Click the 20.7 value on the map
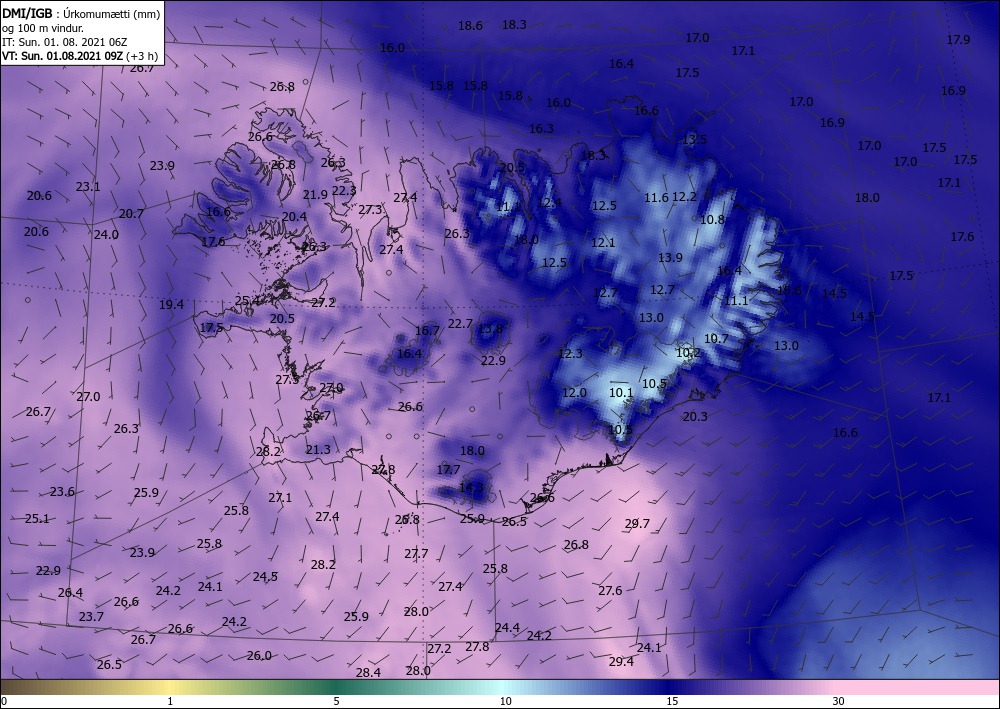The width and height of the screenshot is (1000, 709). pos(131,214)
